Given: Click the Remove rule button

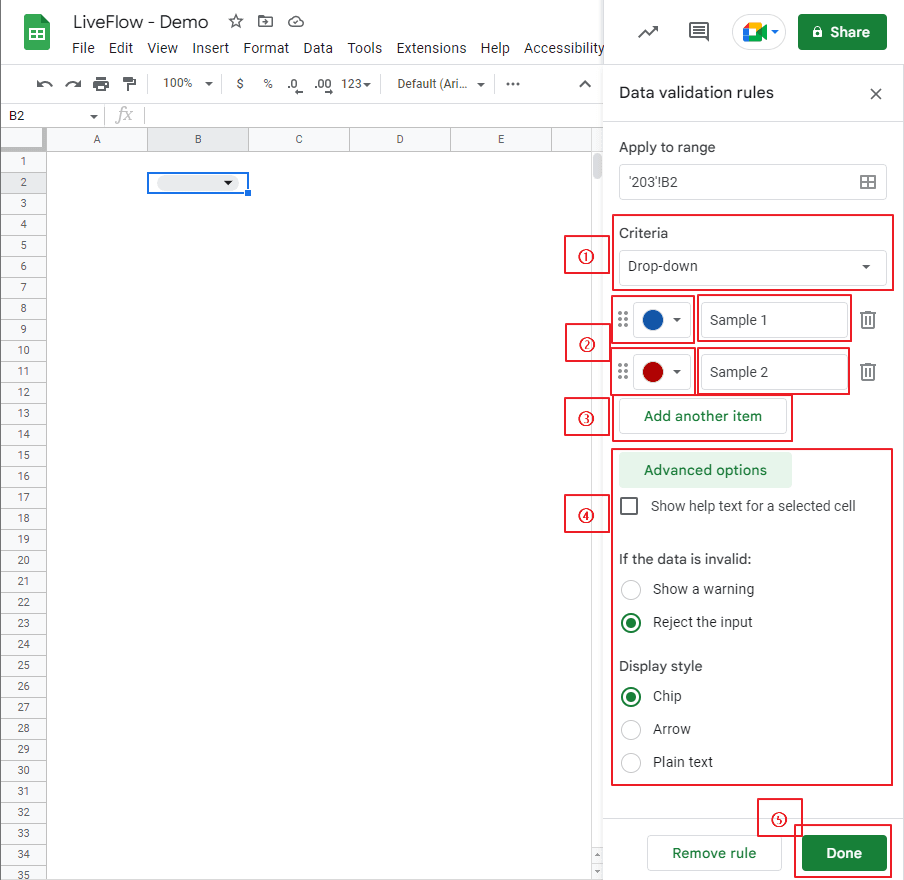Looking at the screenshot, I should coord(714,853).
